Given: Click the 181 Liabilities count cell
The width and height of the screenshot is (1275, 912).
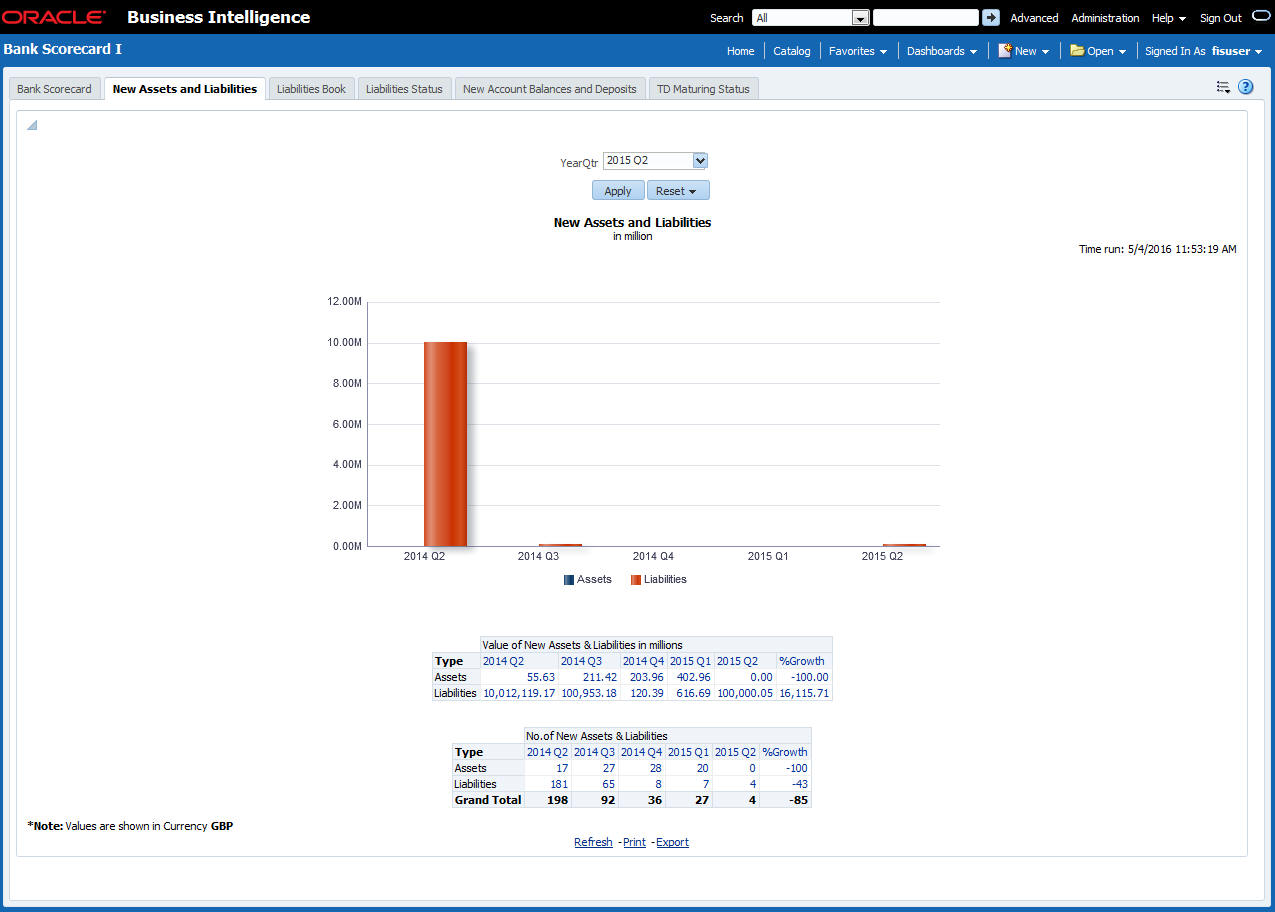Looking at the screenshot, I should 558,784.
